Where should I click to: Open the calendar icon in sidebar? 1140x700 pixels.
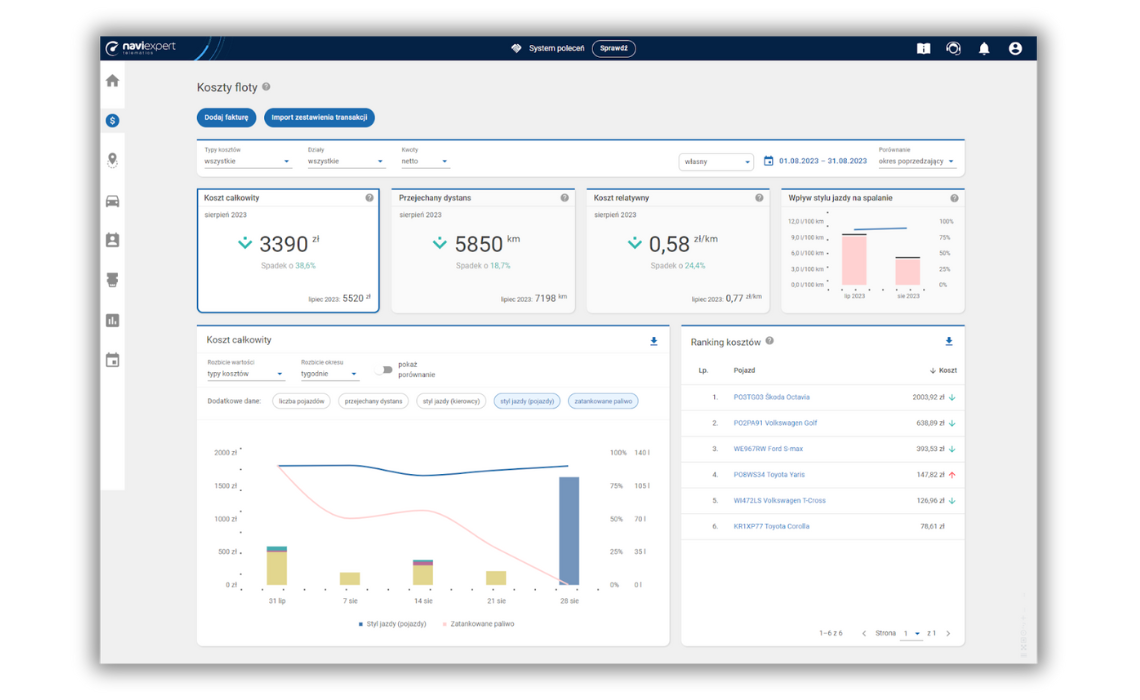pyautogui.click(x=112, y=360)
